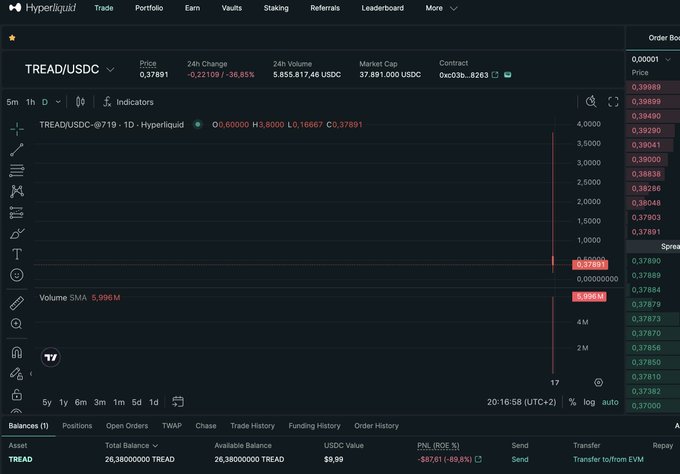Activate the zoom in tool

(x=17, y=324)
